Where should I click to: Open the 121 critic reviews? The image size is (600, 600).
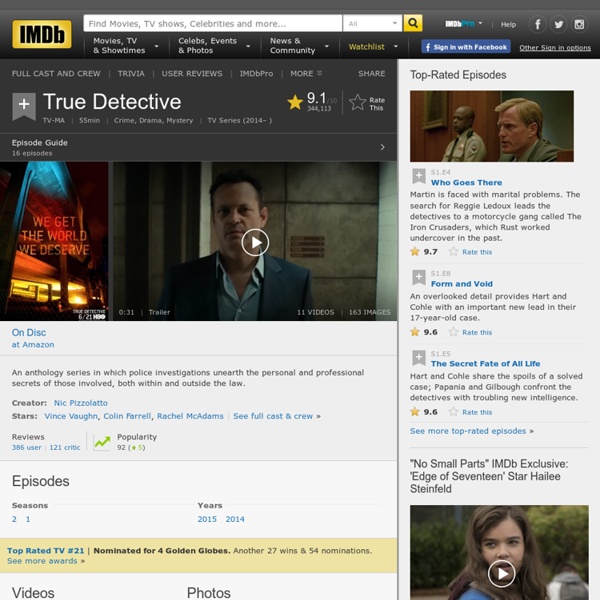[65, 447]
